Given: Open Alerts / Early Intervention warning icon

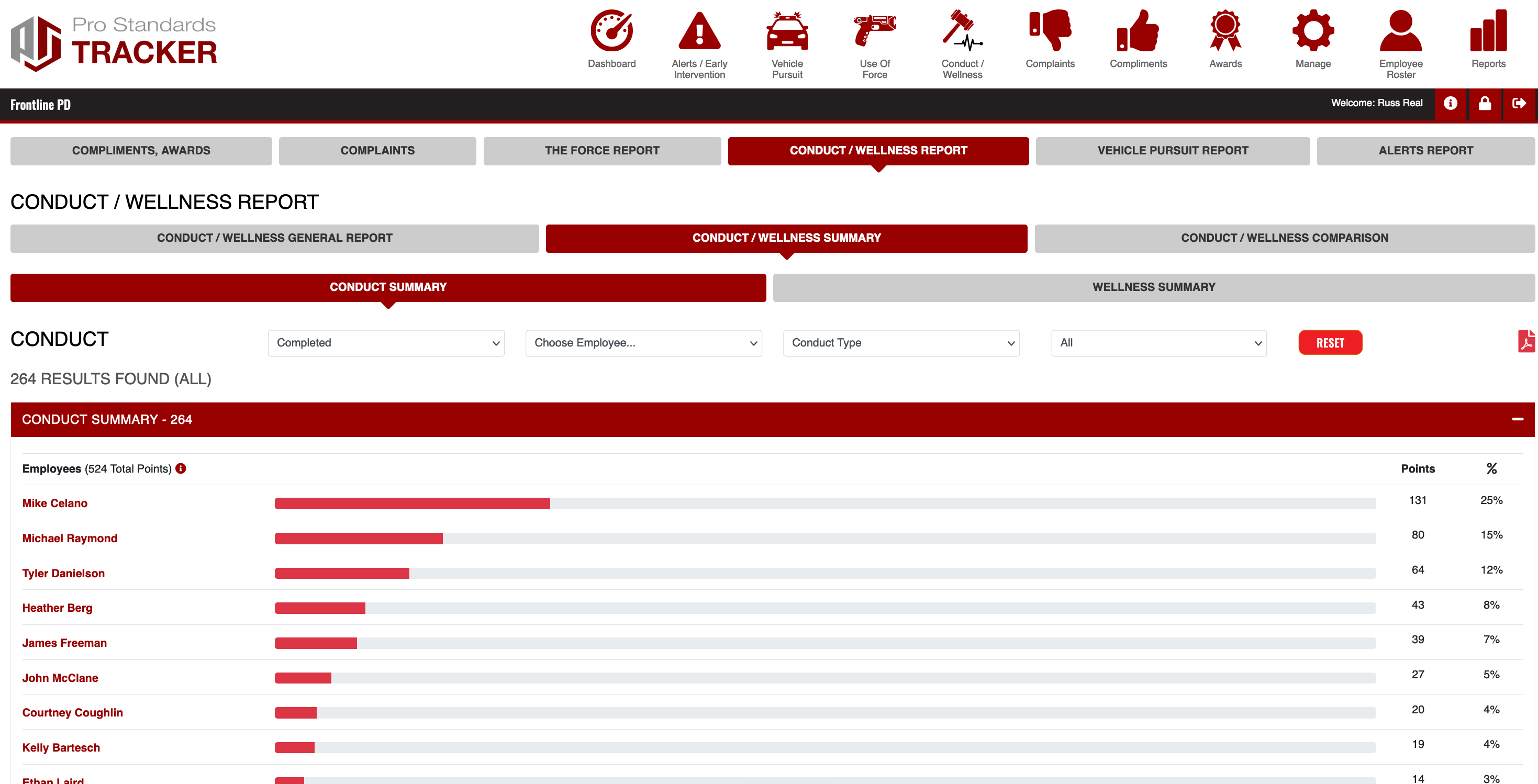Looking at the screenshot, I should [x=699, y=31].
